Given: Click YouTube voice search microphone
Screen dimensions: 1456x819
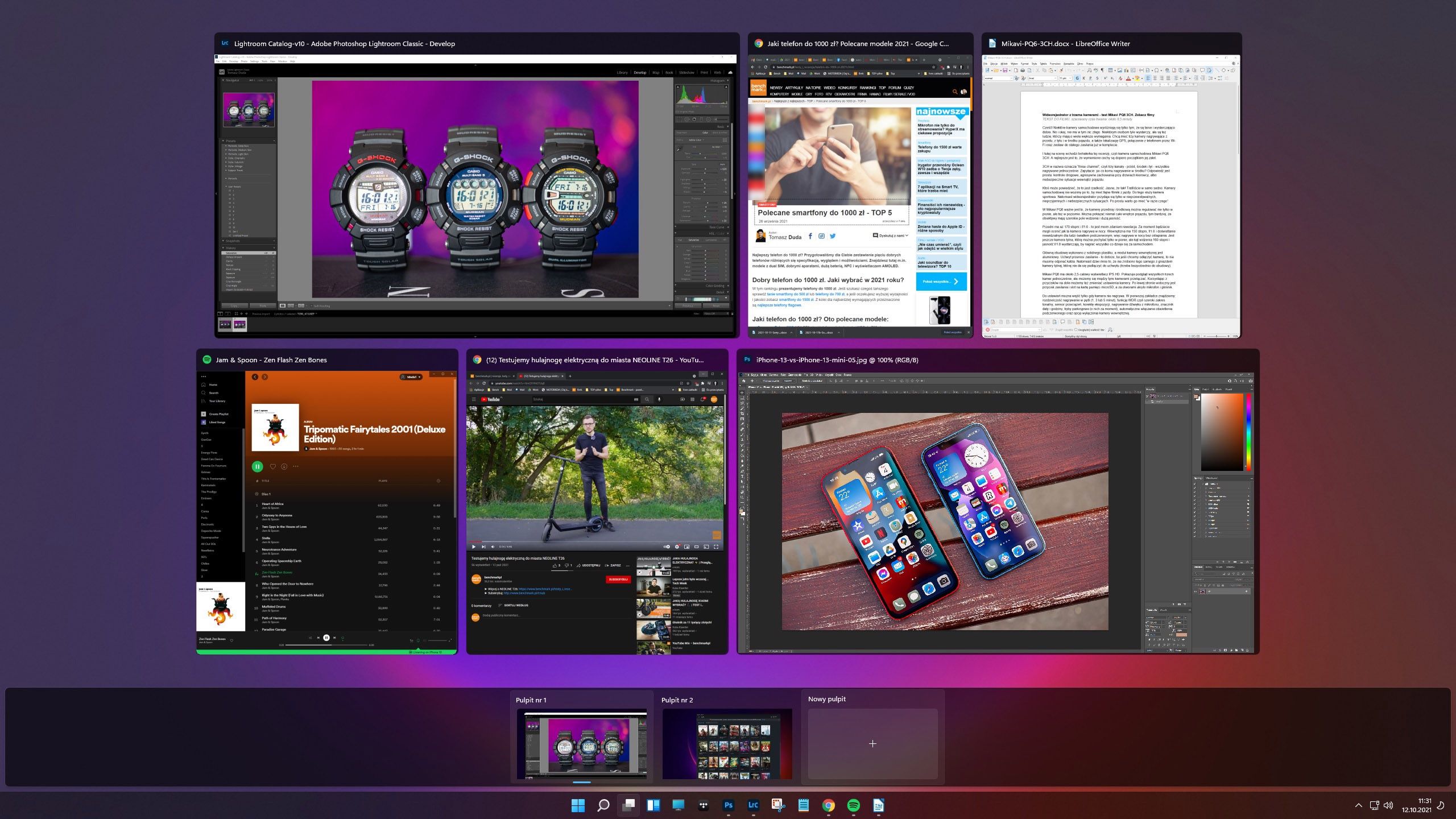Looking at the screenshot, I should [x=659, y=399].
